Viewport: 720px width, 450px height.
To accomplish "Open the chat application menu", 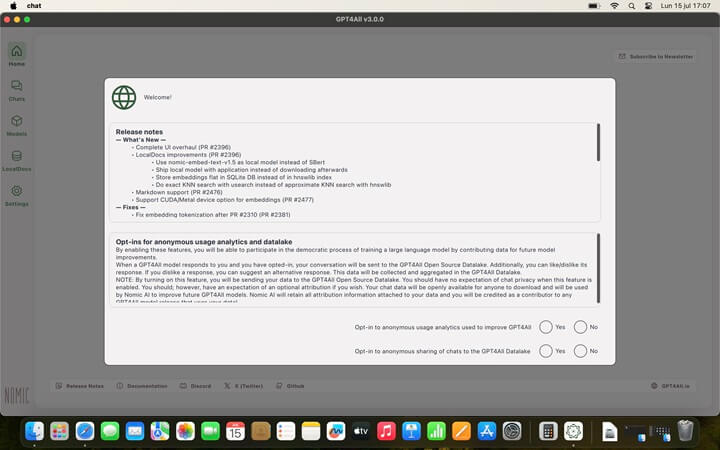I will click(34, 6).
